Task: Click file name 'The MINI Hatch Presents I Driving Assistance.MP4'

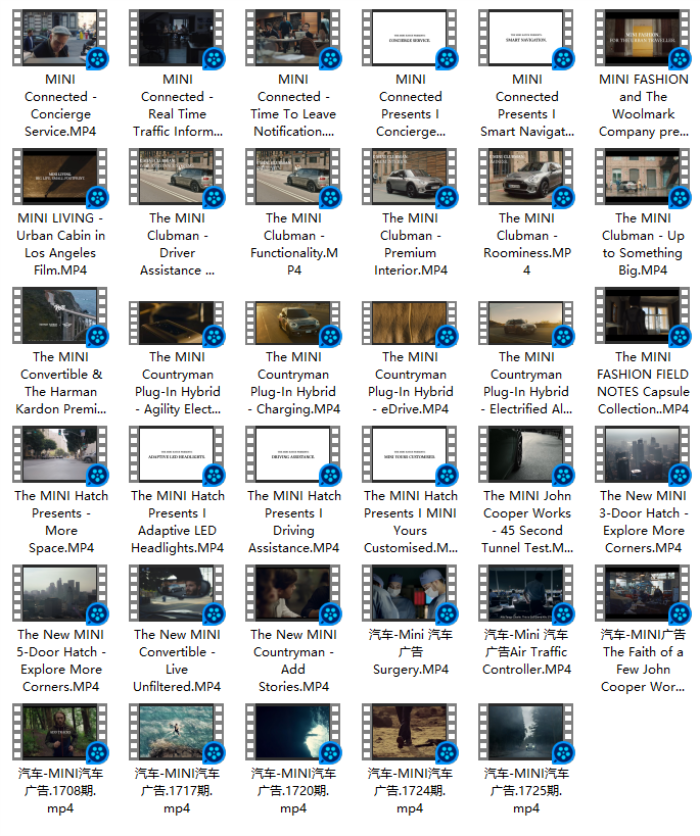Action: click(294, 521)
